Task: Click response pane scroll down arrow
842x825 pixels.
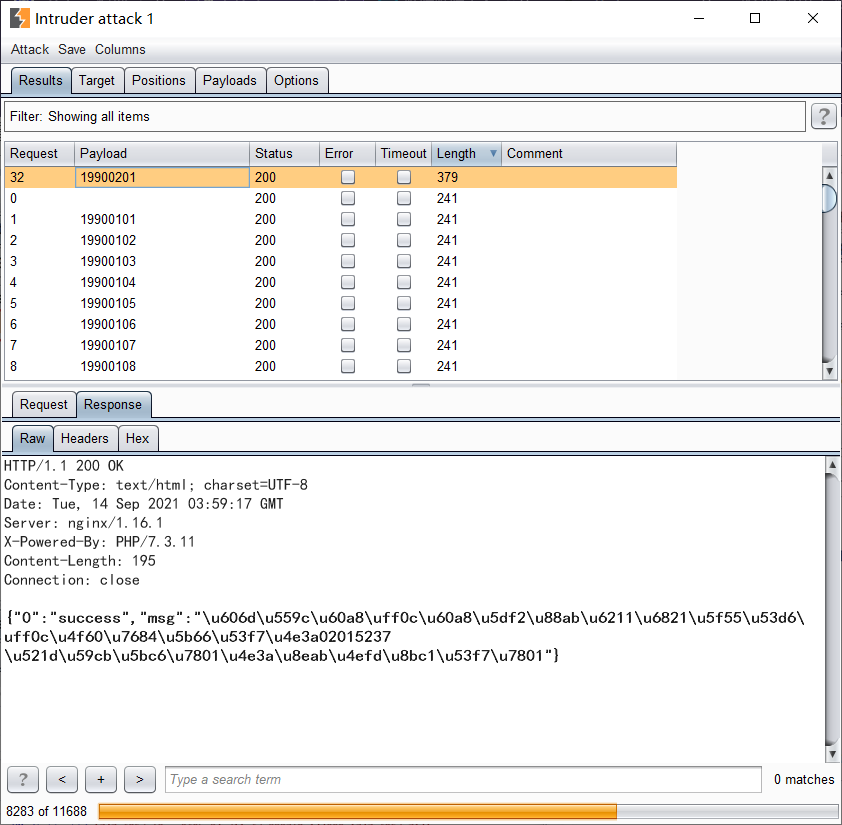Action: tap(832, 754)
